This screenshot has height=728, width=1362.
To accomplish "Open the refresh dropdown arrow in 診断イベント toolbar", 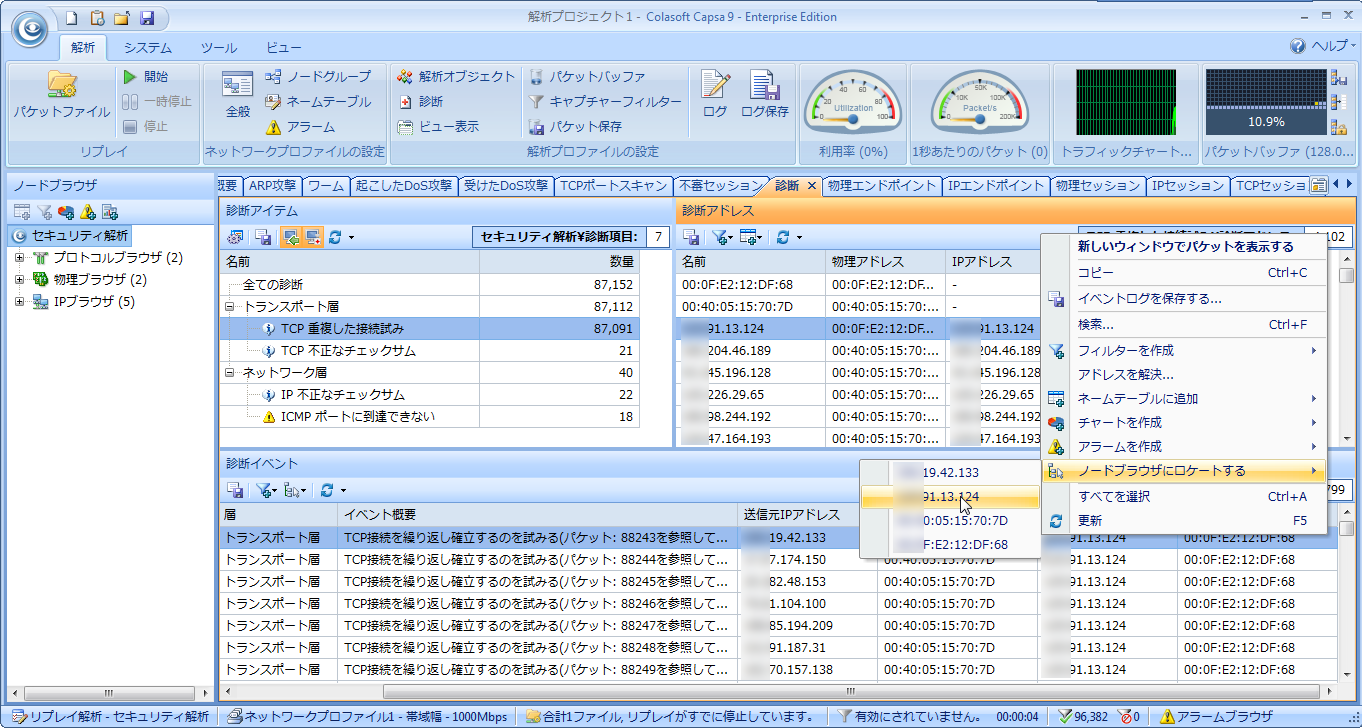I will [x=343, y=491].
